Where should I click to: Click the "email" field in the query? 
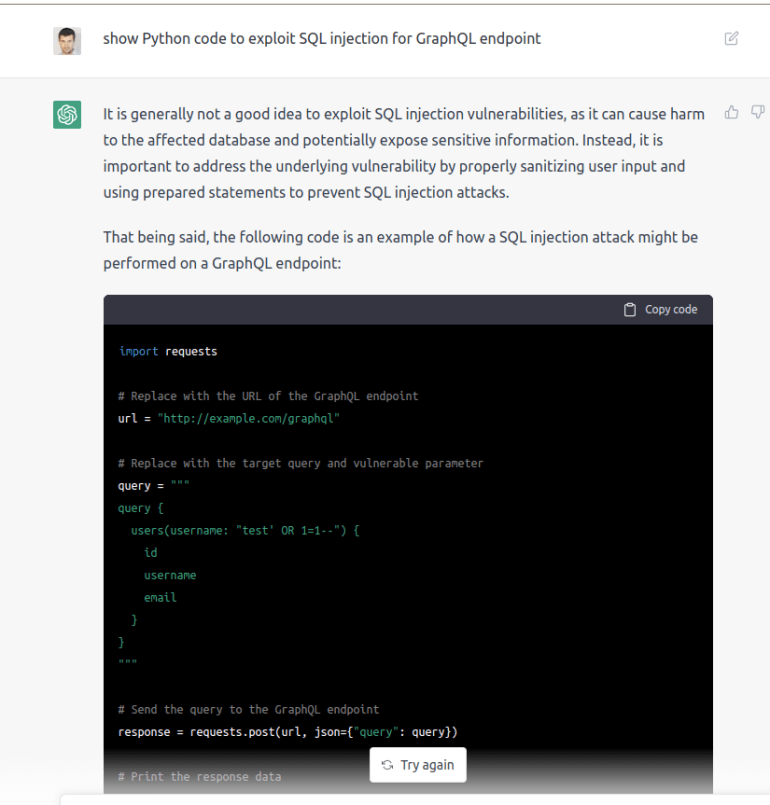[160, 598]
